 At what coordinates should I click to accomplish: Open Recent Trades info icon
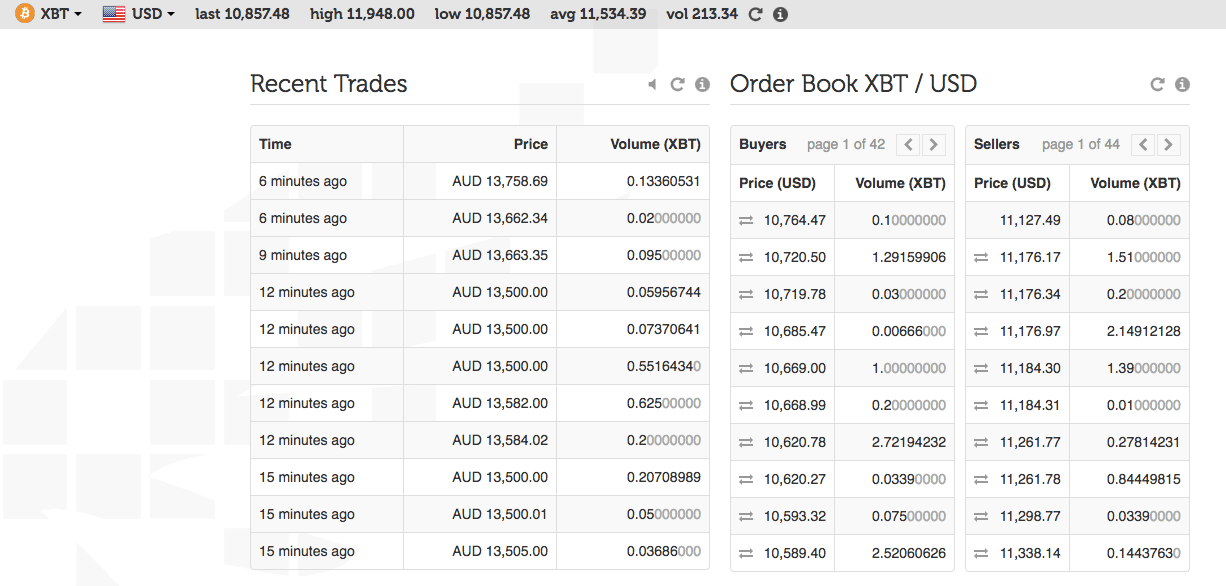702,85
